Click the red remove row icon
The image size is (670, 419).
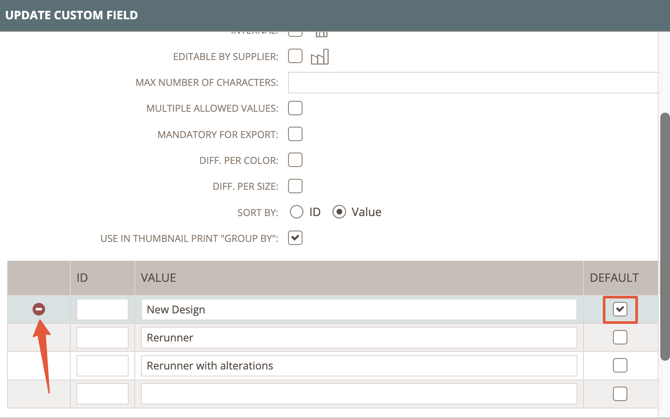coord(39,309)
